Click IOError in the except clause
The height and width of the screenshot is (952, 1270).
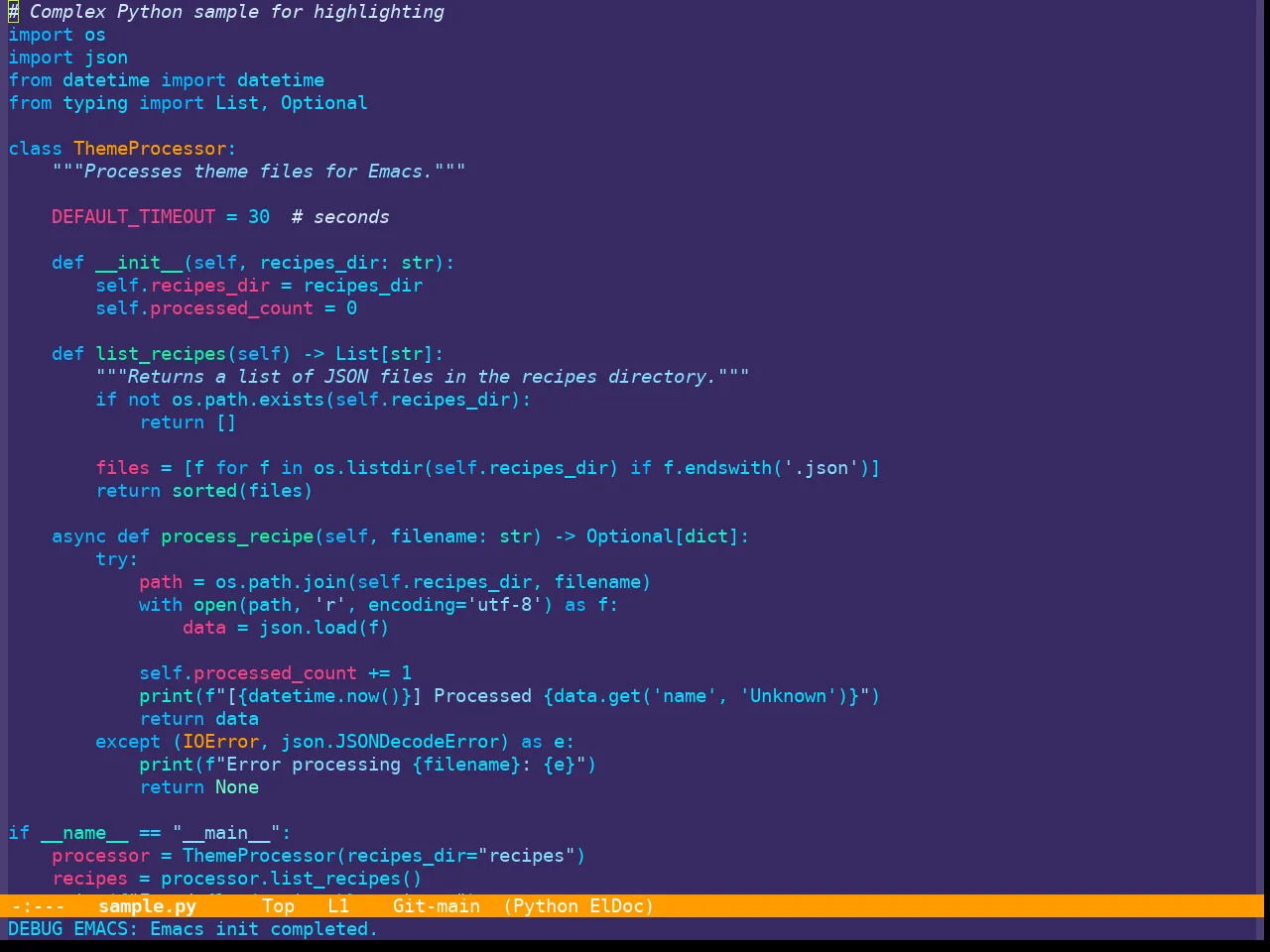click(x=220, y=742)
